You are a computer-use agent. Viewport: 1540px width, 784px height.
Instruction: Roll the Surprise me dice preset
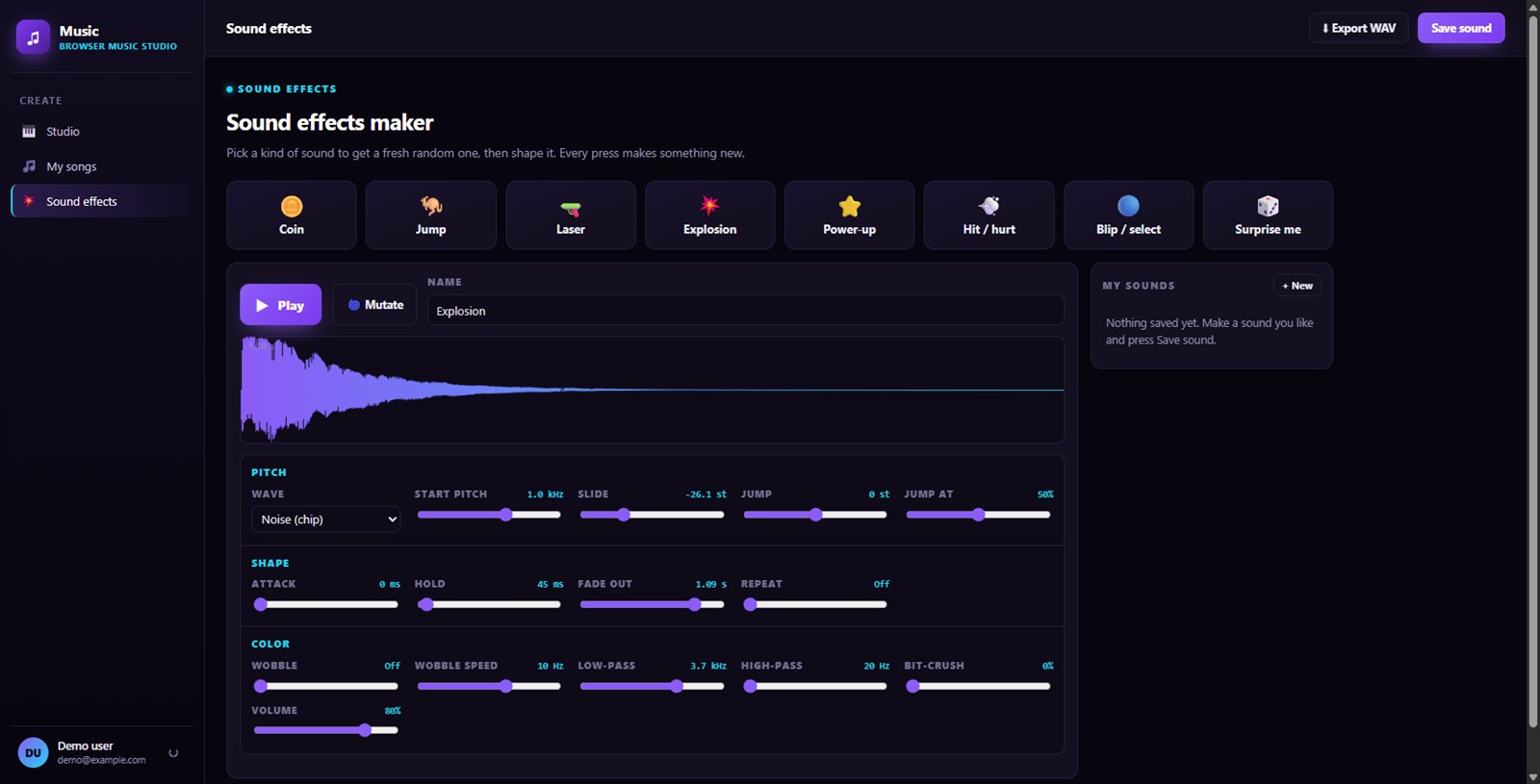1269,215
